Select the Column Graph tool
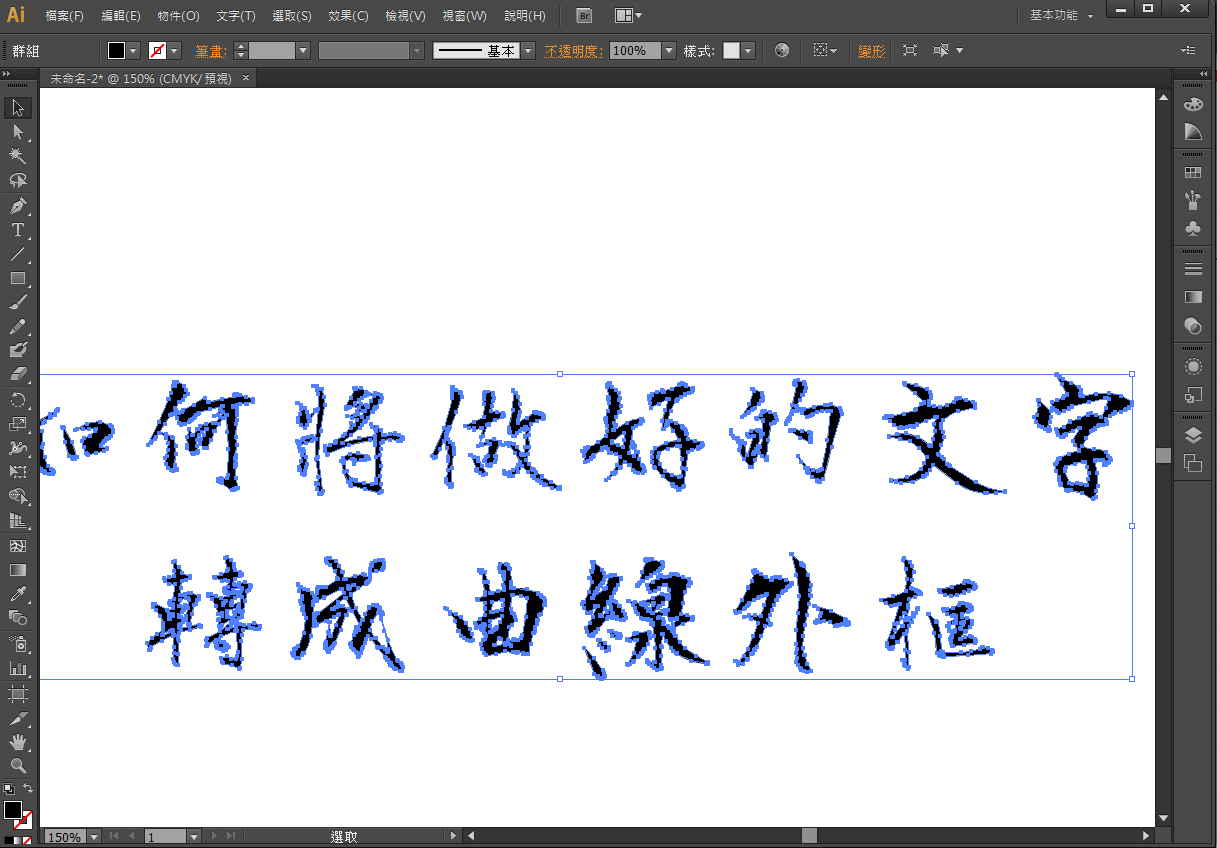 point(18,668)
